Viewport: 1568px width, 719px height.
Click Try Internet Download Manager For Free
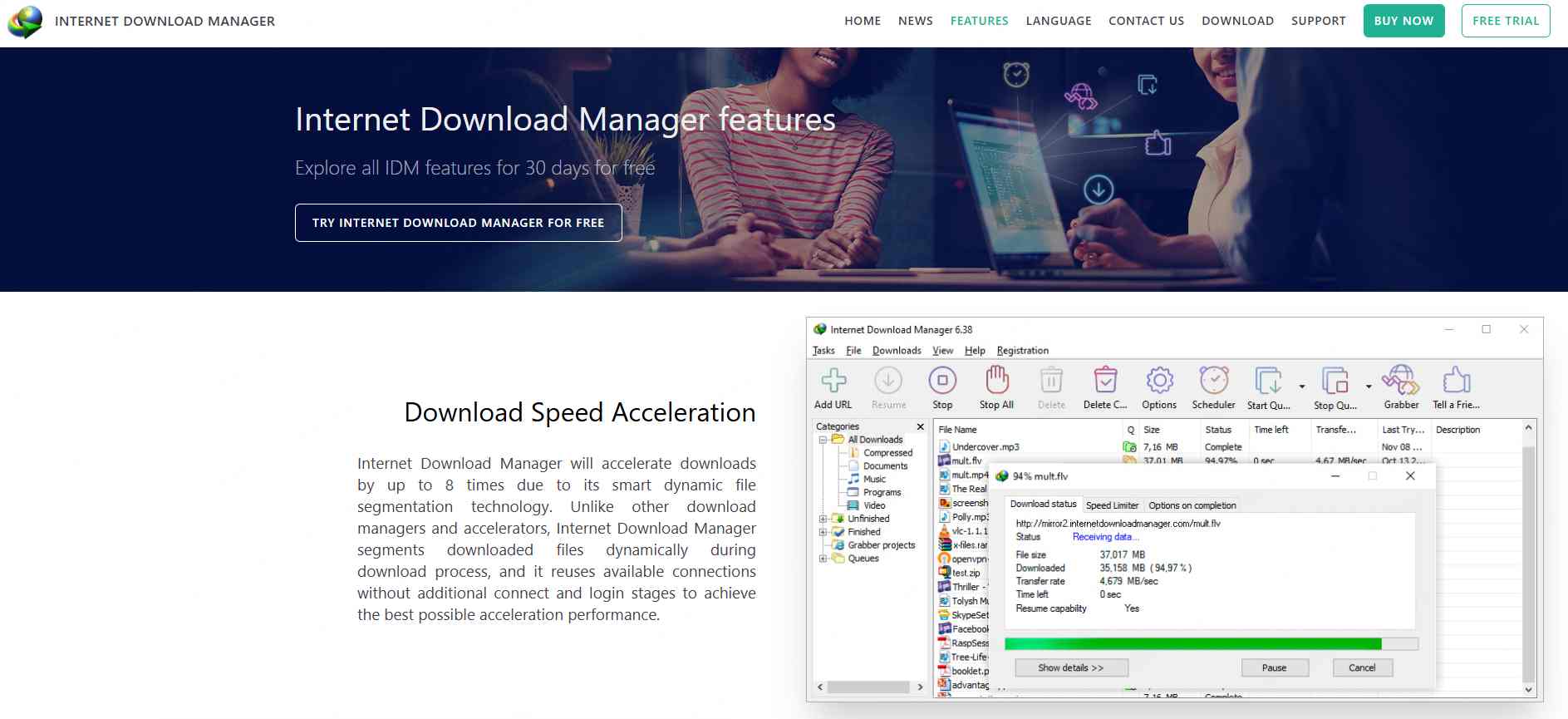point(458,223)
